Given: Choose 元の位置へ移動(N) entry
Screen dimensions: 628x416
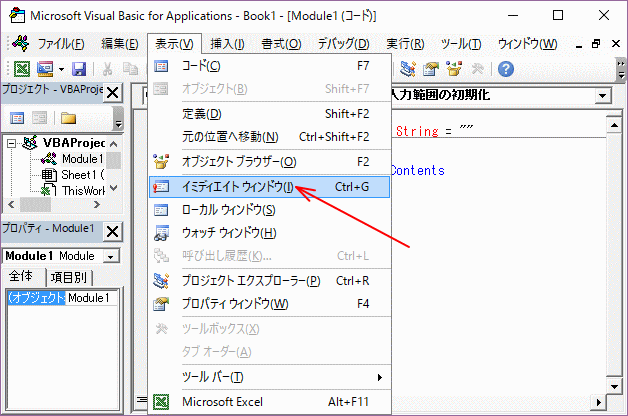Looking at the screenshot, I should tap(269, 137).
